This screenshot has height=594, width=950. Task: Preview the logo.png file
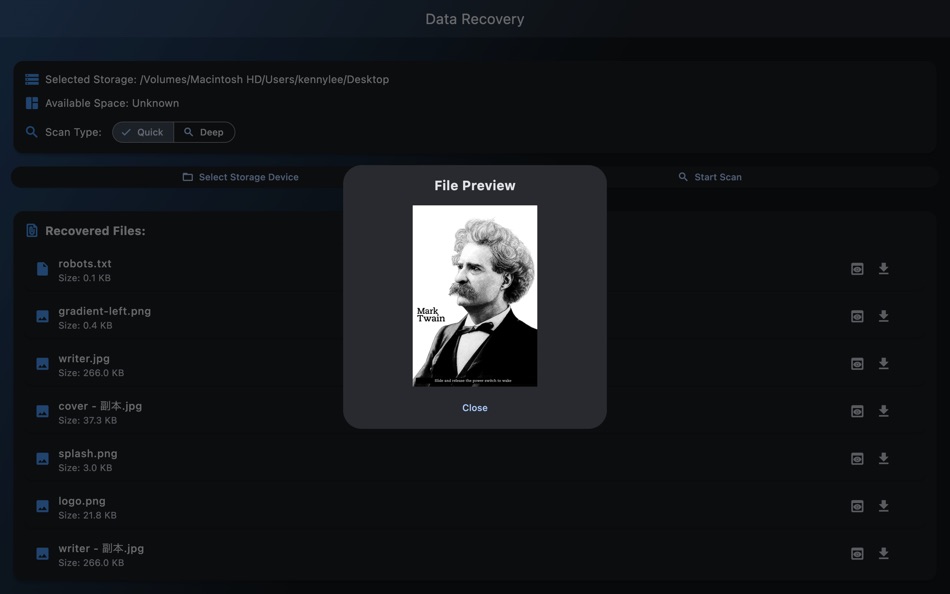tap(857, 506)
